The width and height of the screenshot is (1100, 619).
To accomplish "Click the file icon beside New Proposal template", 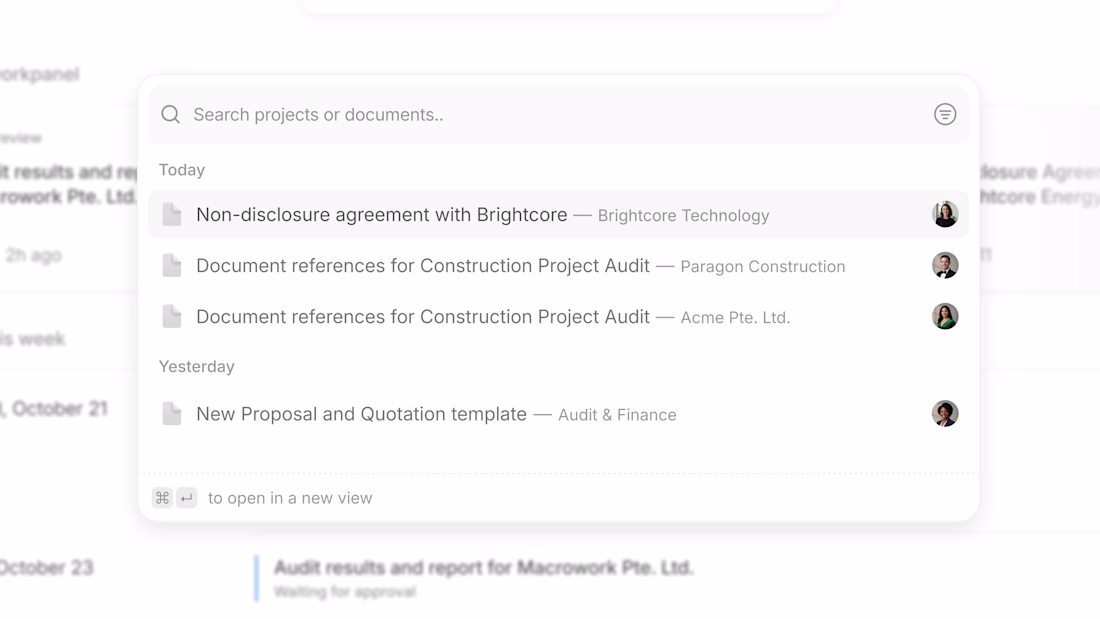I will tap(172, 414).
